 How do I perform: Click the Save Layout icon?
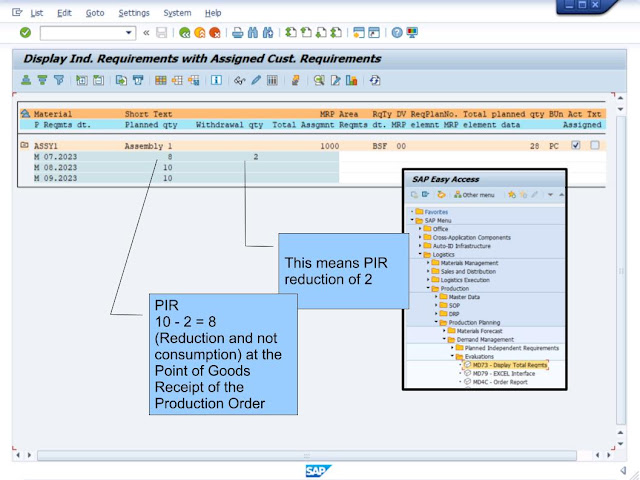point(193,80)
